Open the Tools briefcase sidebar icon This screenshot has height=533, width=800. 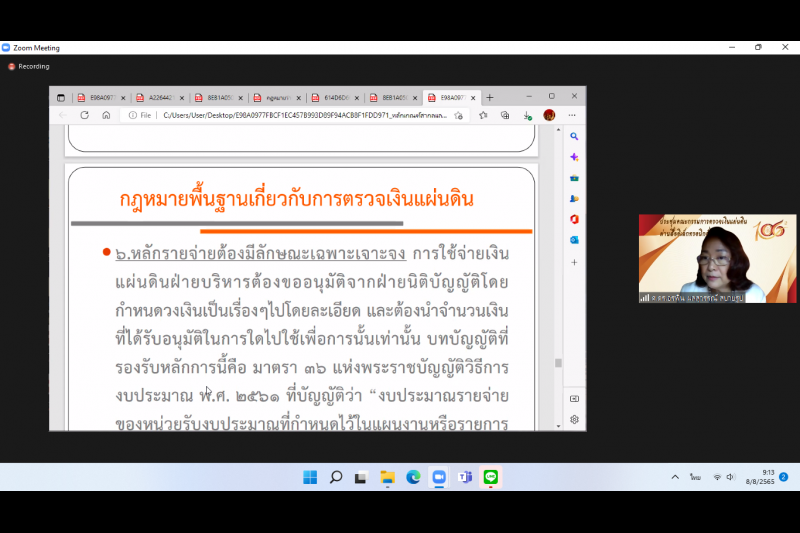(x=574, y=178)
